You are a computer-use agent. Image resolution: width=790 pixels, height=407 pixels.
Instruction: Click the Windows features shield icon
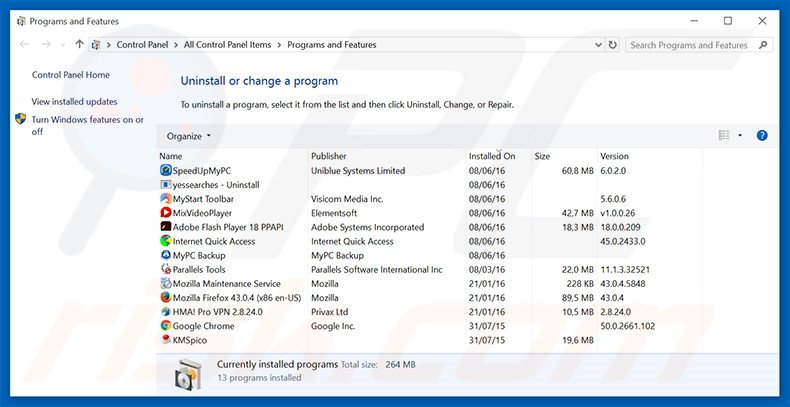coord(21,119)
